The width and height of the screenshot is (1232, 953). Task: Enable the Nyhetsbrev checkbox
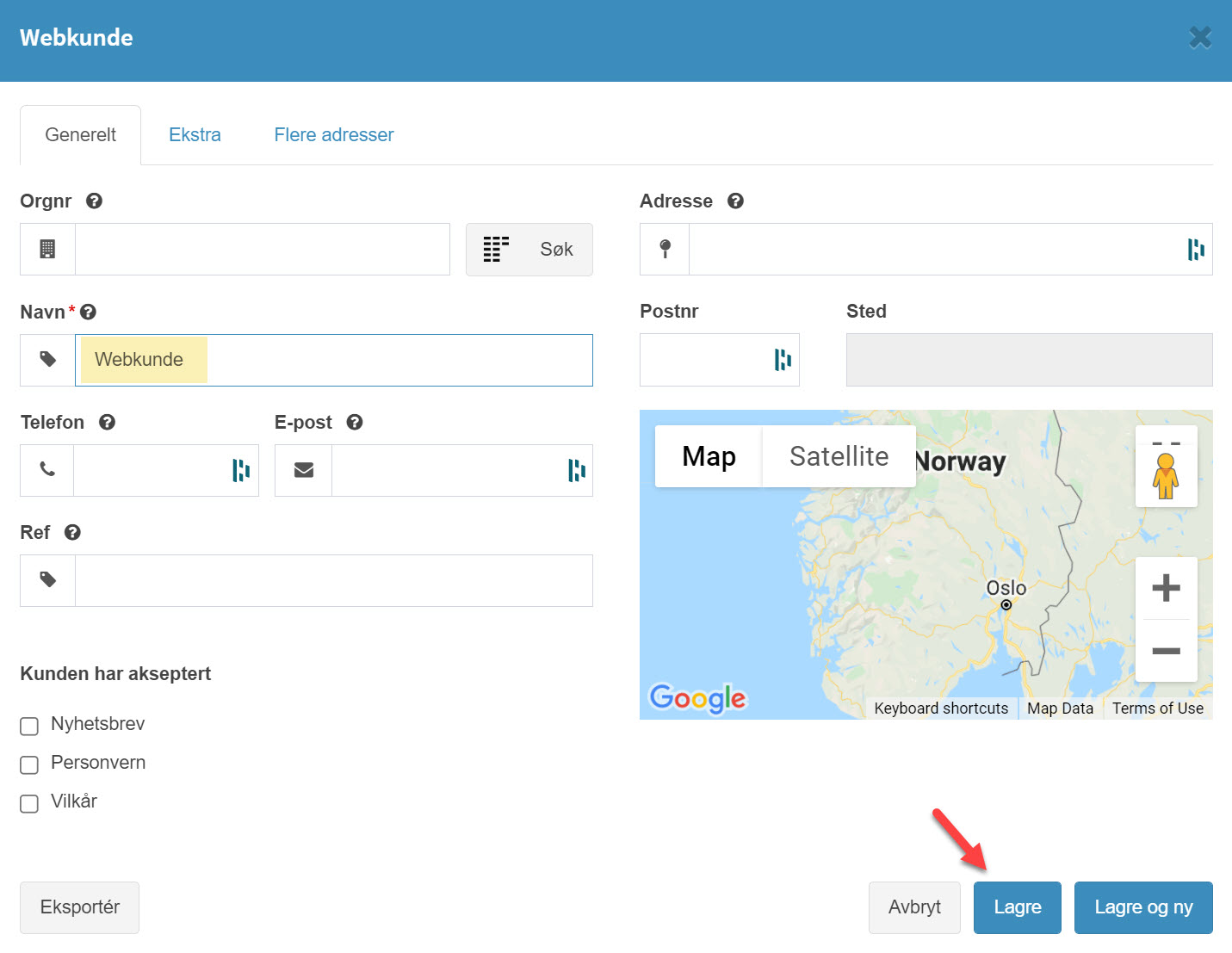point(29,726)
